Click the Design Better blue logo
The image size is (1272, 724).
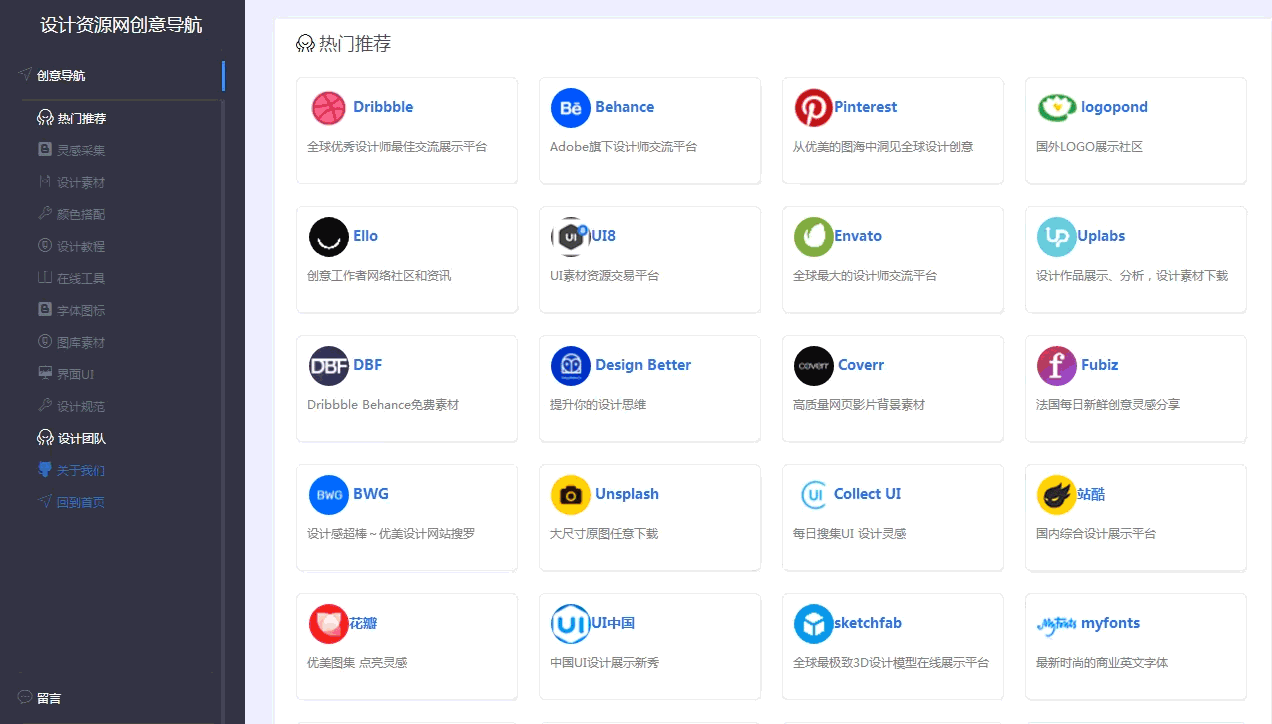(571, 366)
